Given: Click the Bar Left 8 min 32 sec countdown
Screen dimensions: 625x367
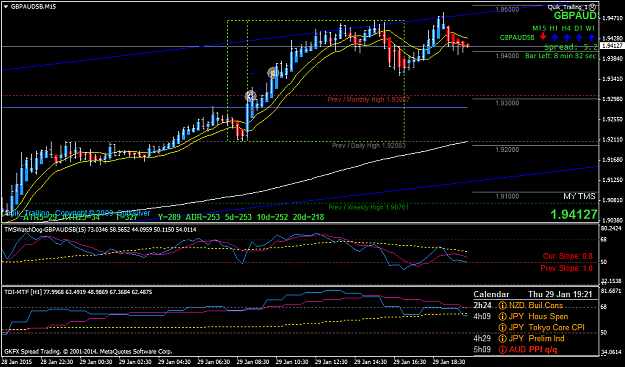Looking at the screenshot, I should coord(560,56).
